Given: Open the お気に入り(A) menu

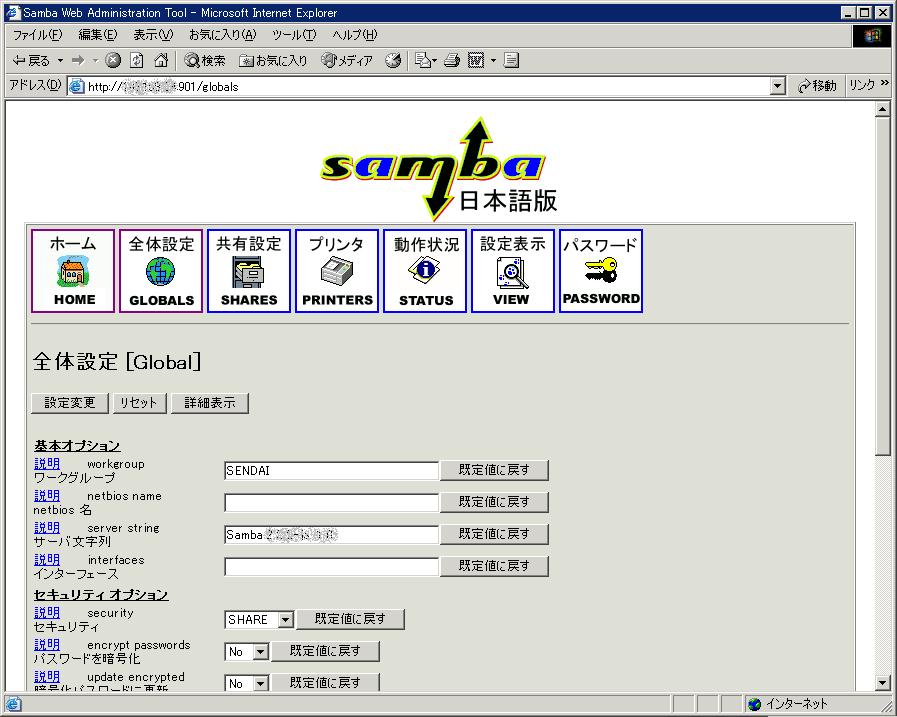Looking at the screenshot, I should coord(223,35).
